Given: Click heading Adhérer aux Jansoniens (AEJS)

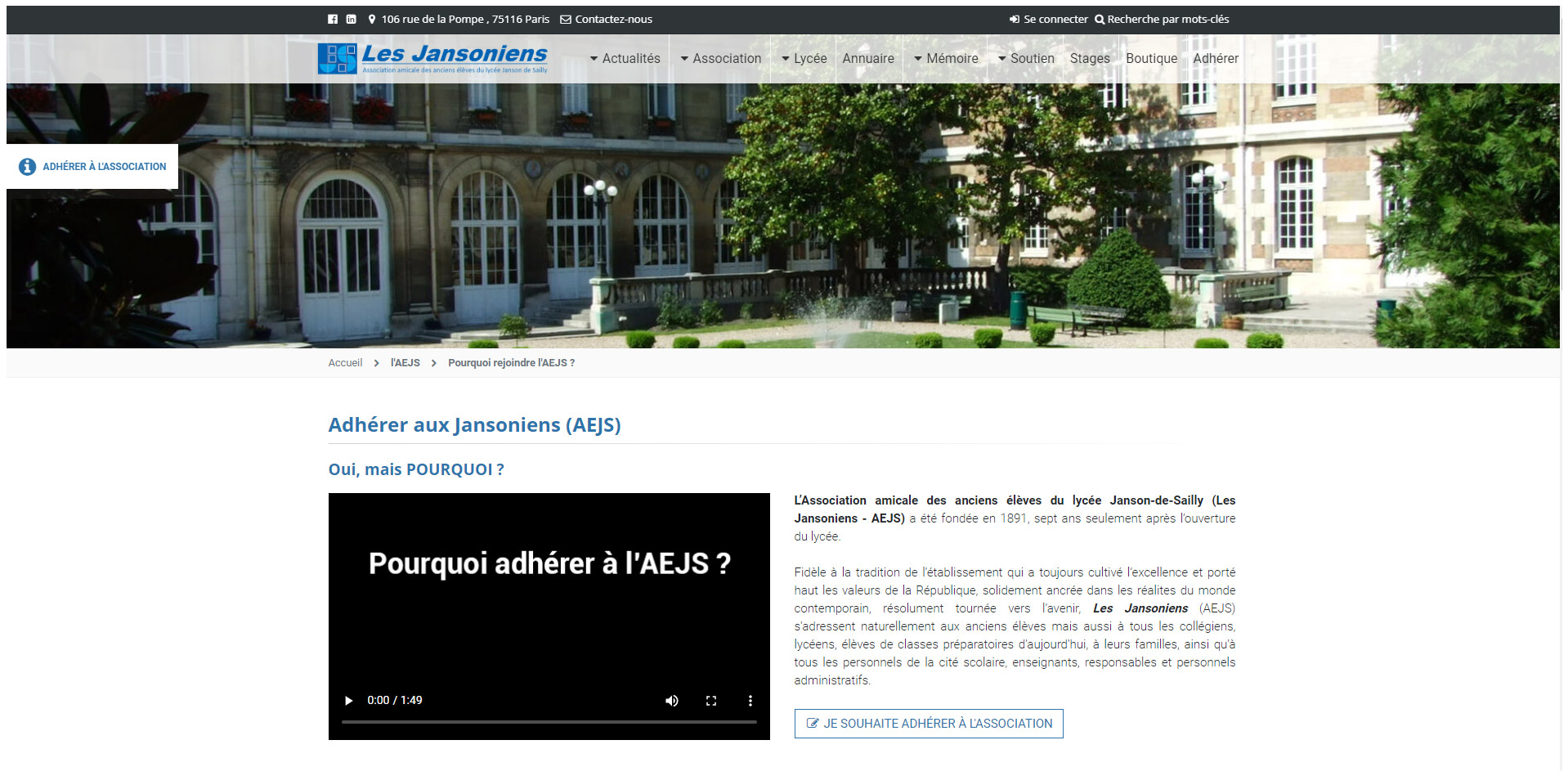Looking at the screenshot, I should click(x=474, y=425).
